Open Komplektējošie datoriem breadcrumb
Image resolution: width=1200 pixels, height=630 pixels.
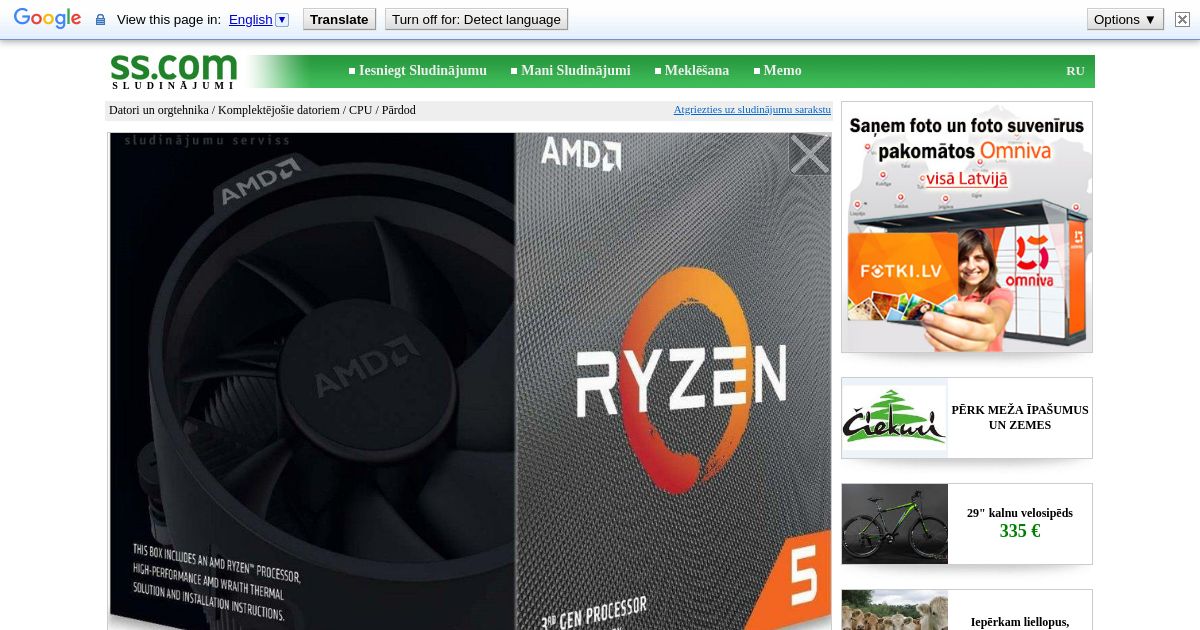point(279,110)
